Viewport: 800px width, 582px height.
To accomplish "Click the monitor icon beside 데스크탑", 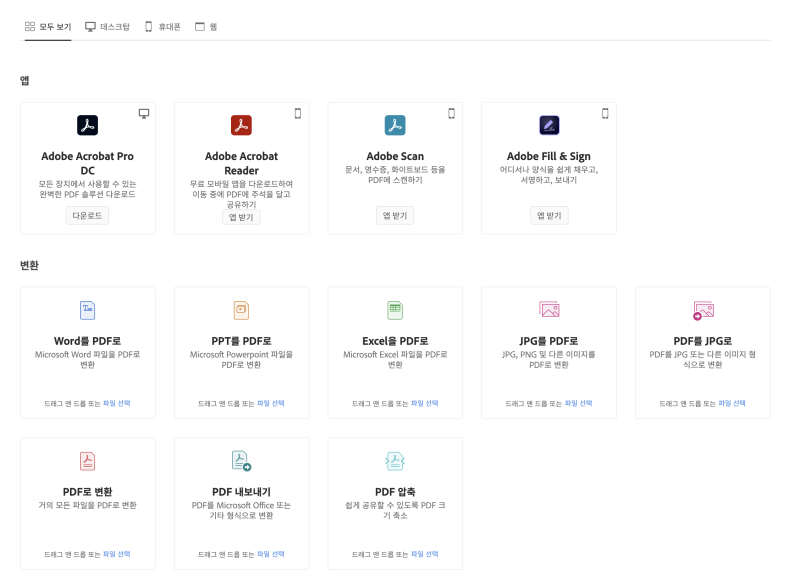I will click(x=90, y=27).
